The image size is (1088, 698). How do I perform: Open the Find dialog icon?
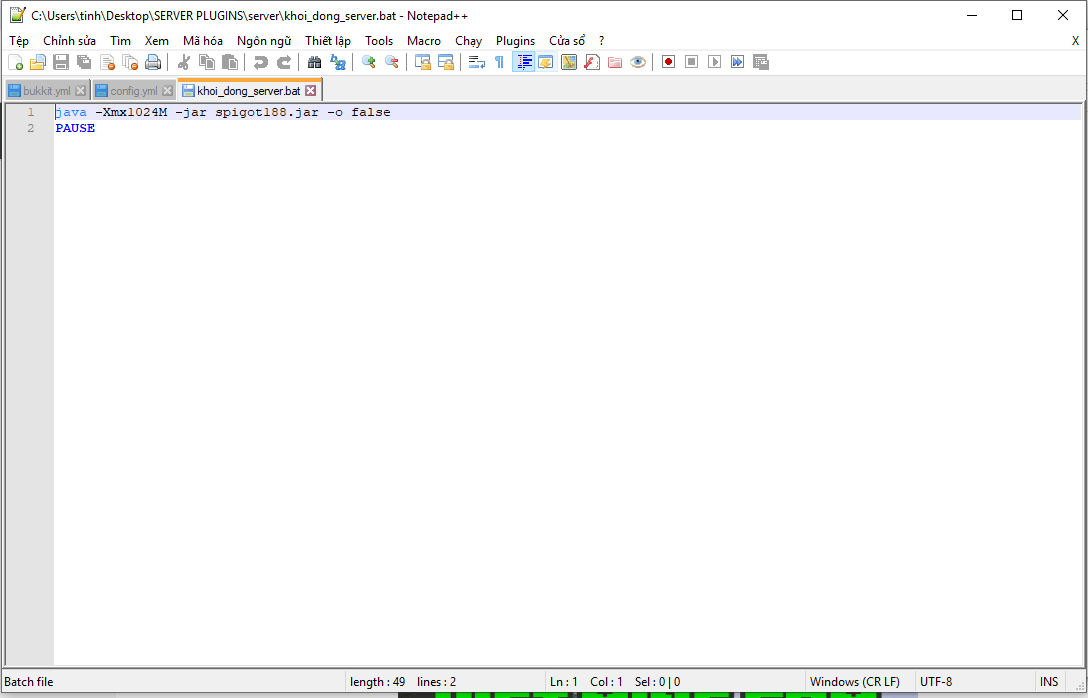tap(314, 61)
